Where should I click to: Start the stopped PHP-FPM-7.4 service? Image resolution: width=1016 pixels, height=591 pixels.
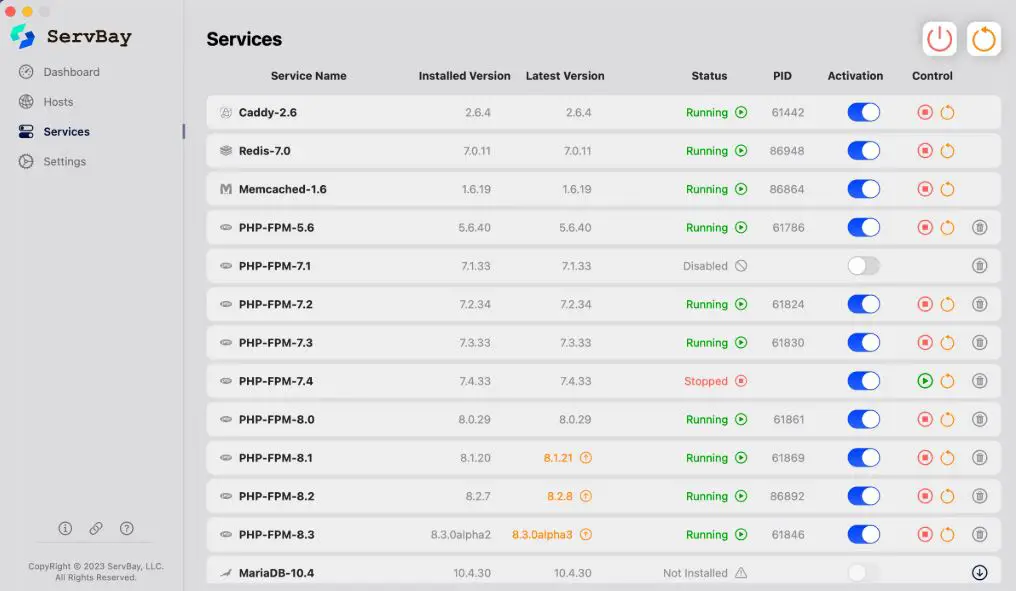925,381
